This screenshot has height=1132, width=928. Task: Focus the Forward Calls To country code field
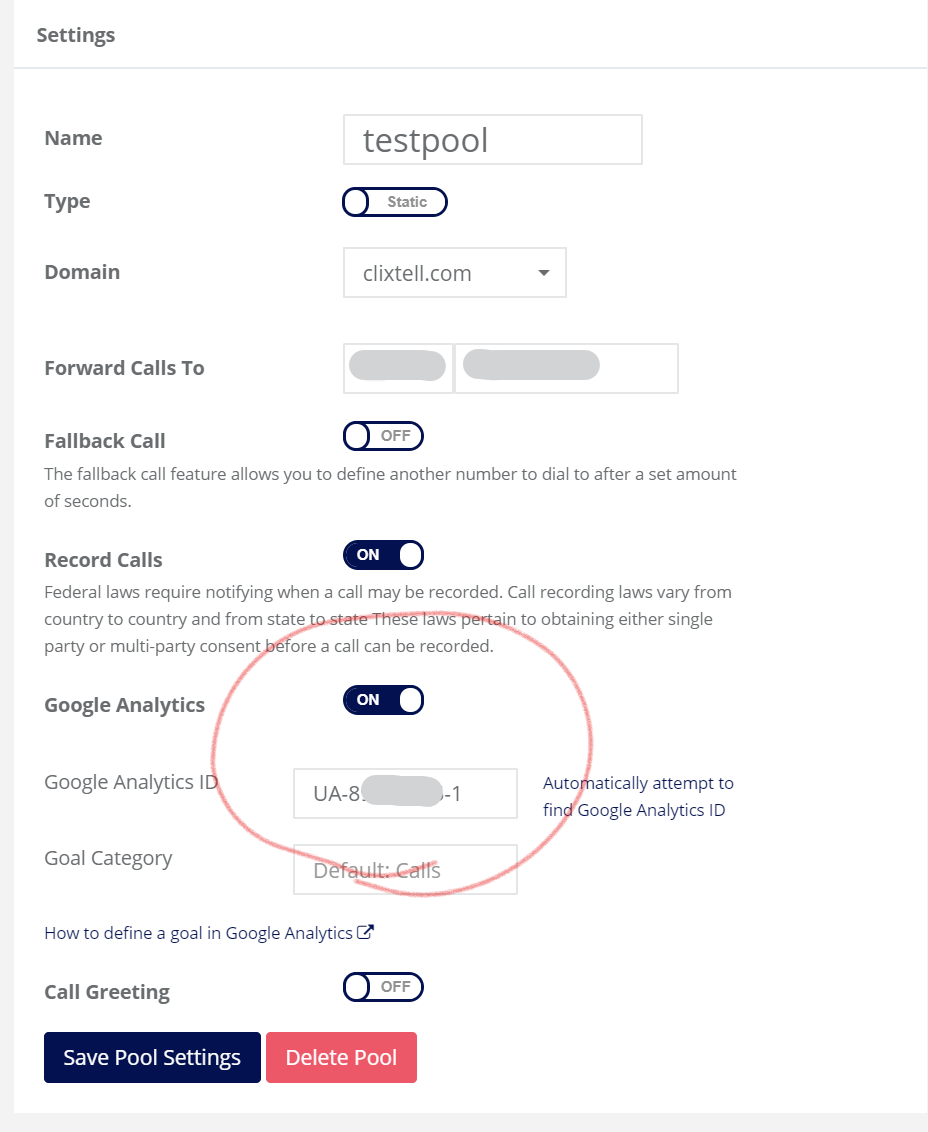(398, 368)
